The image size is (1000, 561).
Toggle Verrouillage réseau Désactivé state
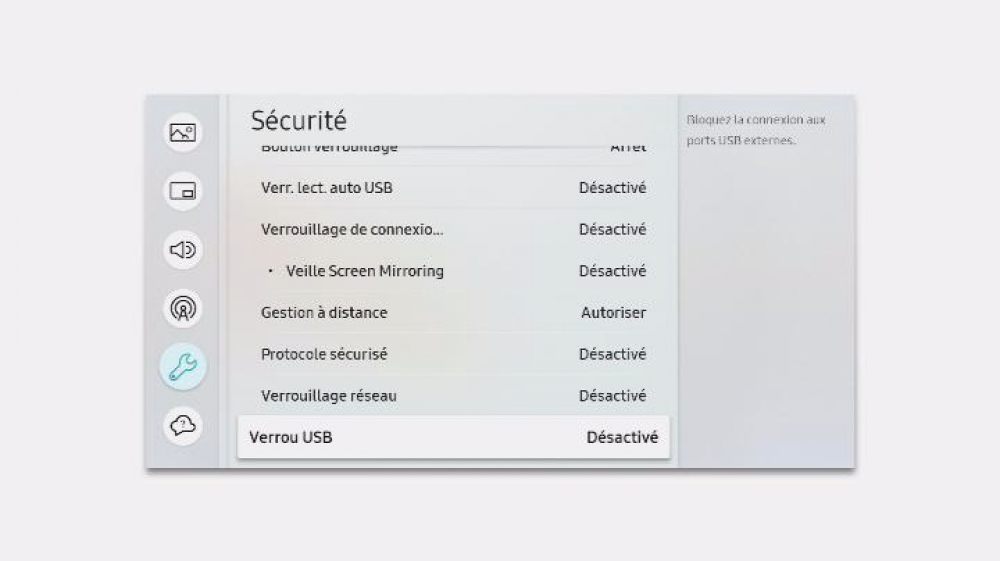point(612,396)
